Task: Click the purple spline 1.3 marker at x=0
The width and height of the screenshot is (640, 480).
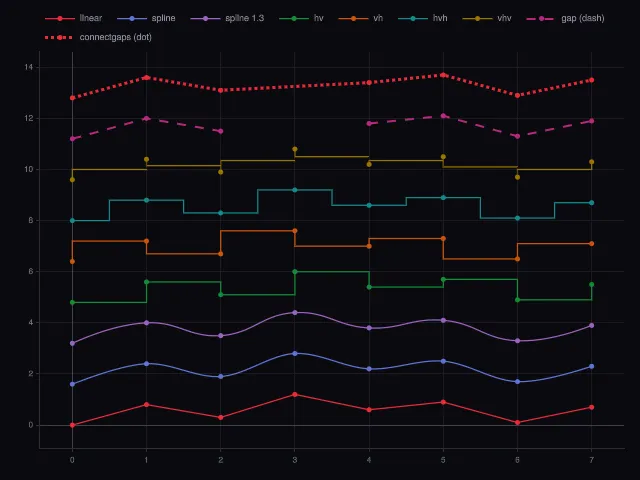Action: point(72,343)
